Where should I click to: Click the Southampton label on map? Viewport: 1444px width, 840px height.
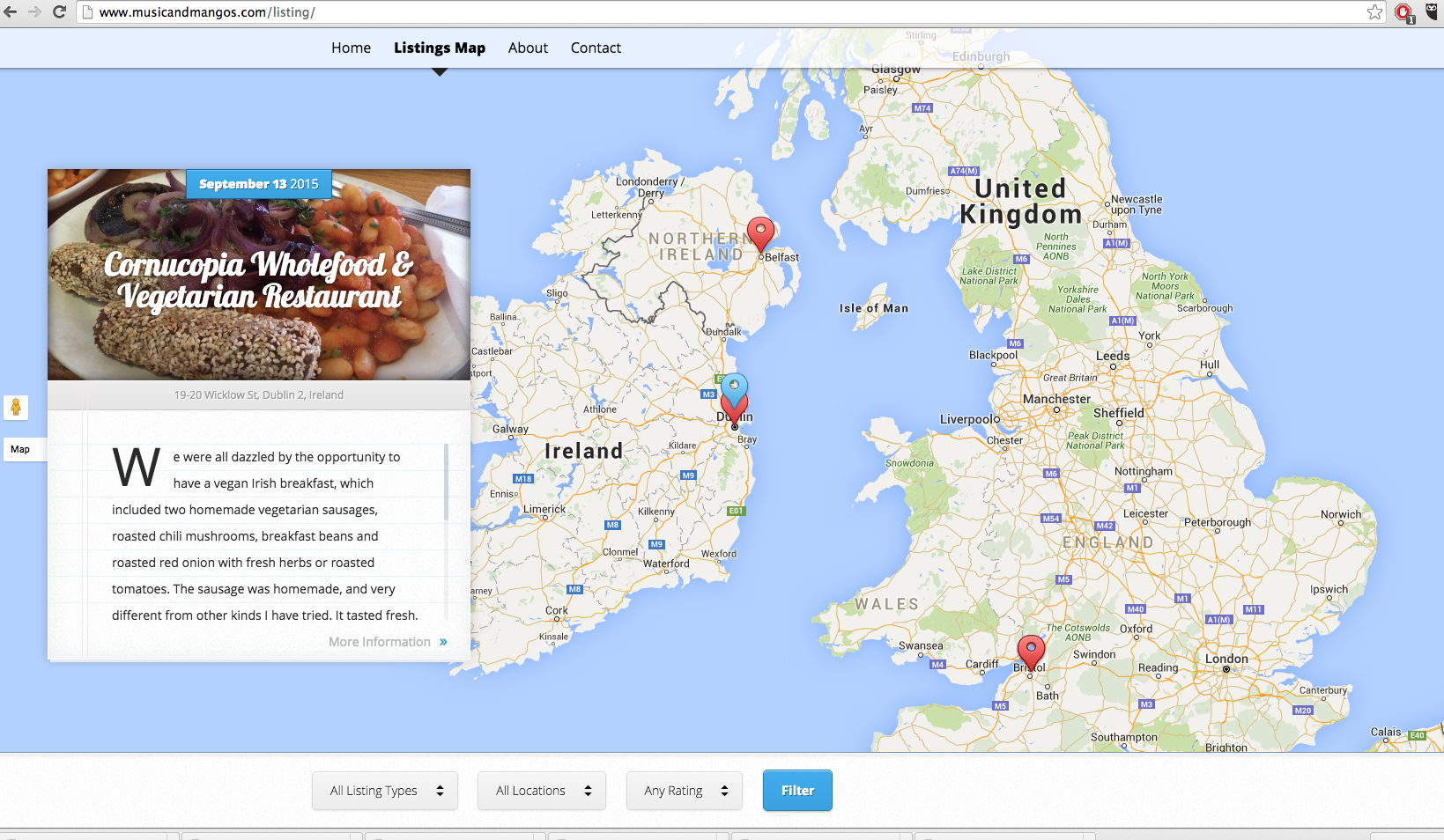point(1124,737)
